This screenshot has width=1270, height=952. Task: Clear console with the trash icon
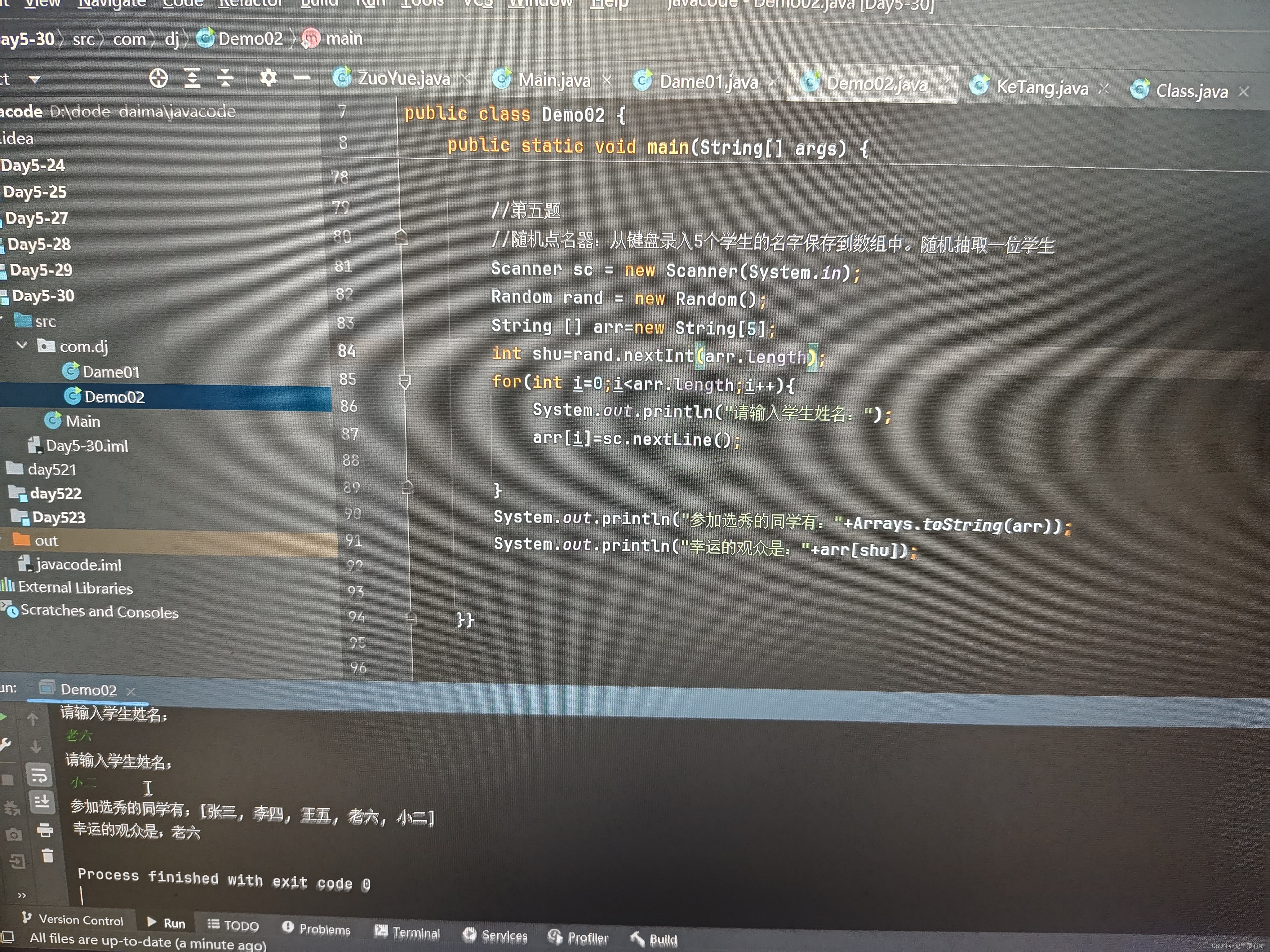pos(48,856)
